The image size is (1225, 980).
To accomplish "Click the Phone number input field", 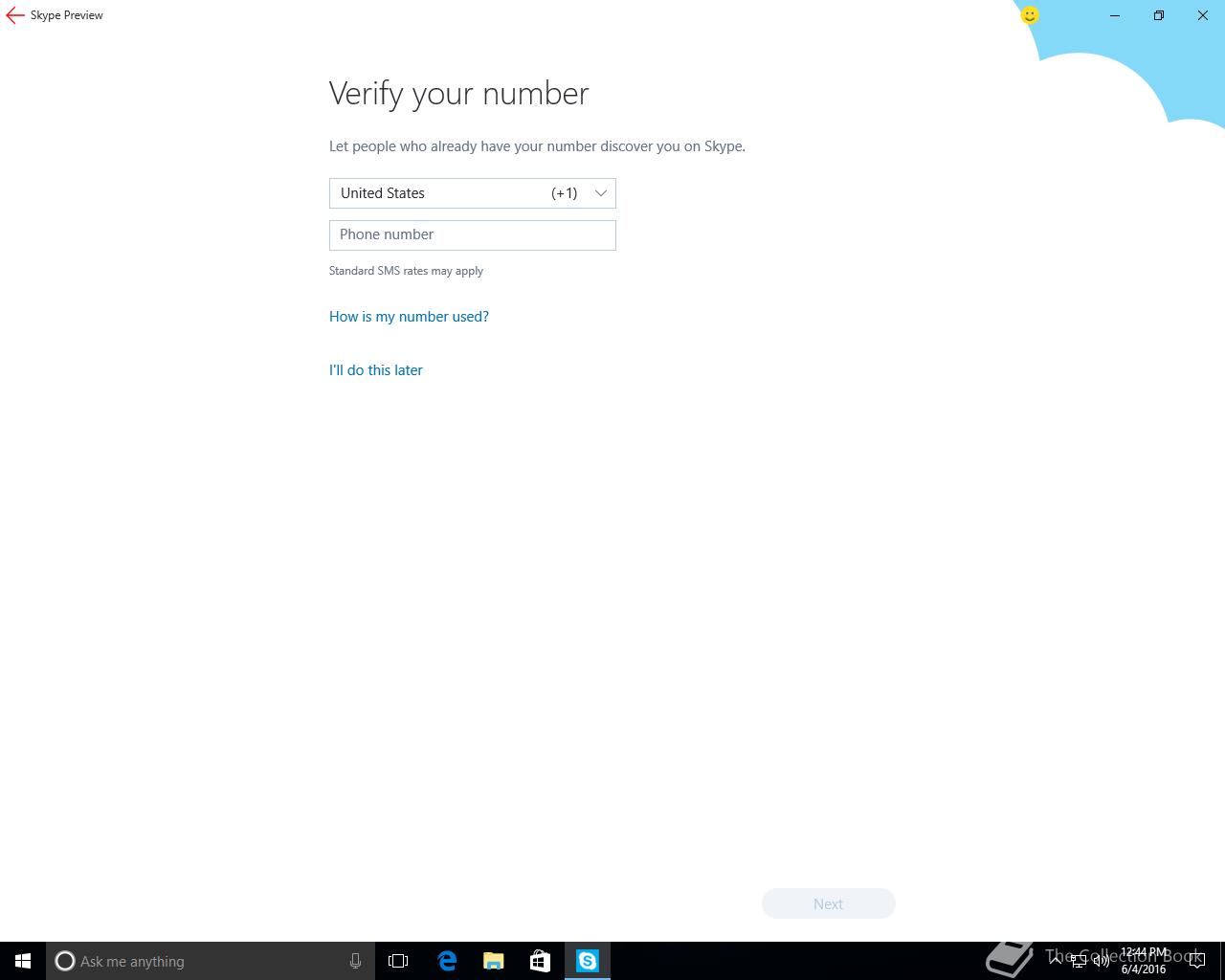I will click(473, 235).
